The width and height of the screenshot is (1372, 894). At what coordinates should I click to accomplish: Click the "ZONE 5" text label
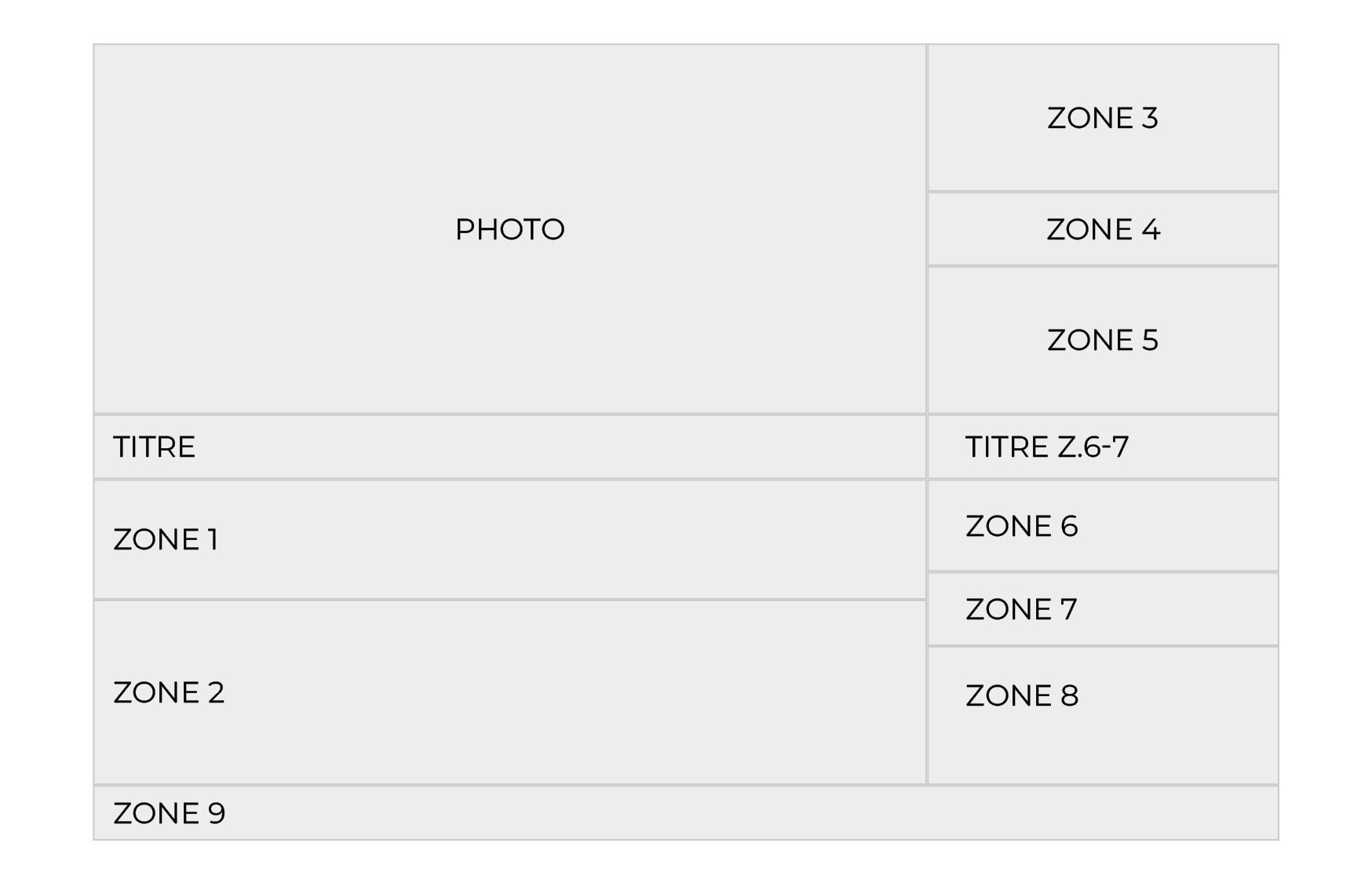point(1103,340)
